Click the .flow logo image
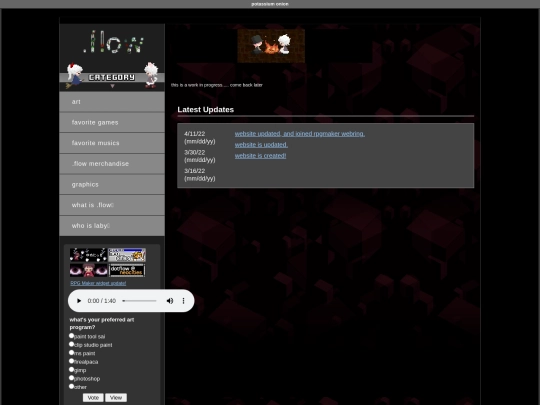Viewport: 540px width, 405px height. pos(114,42)
